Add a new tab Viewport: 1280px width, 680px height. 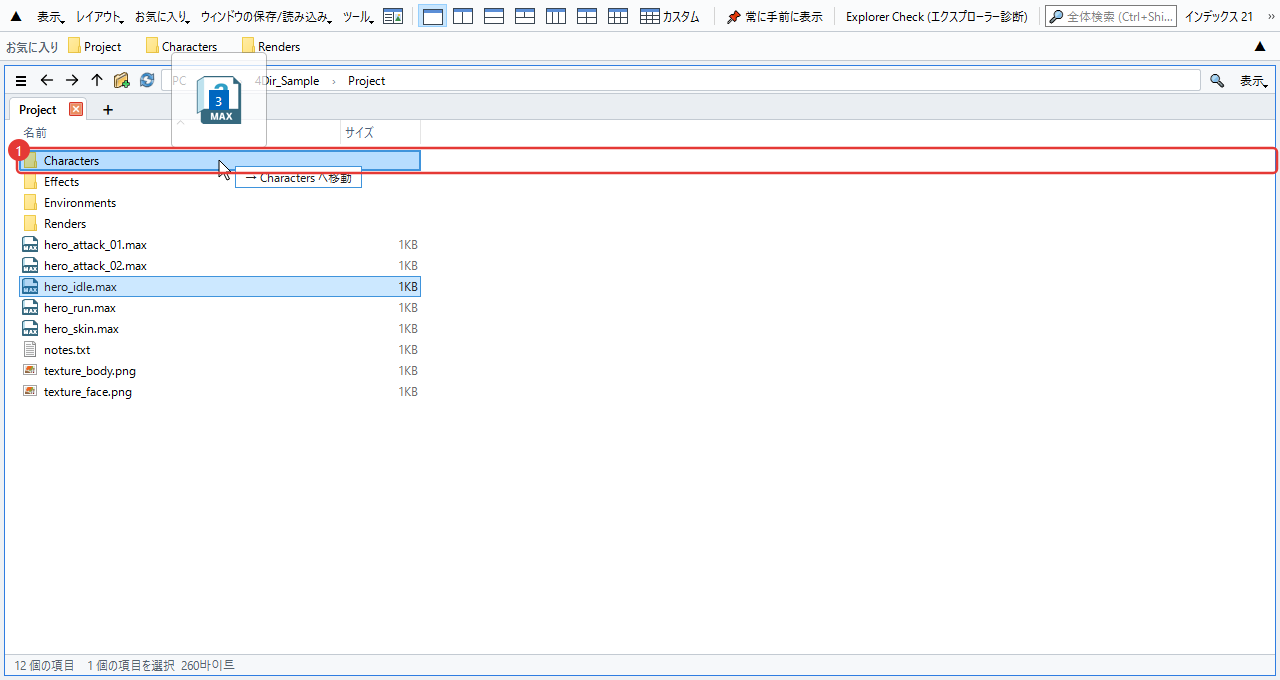[108, 110]
